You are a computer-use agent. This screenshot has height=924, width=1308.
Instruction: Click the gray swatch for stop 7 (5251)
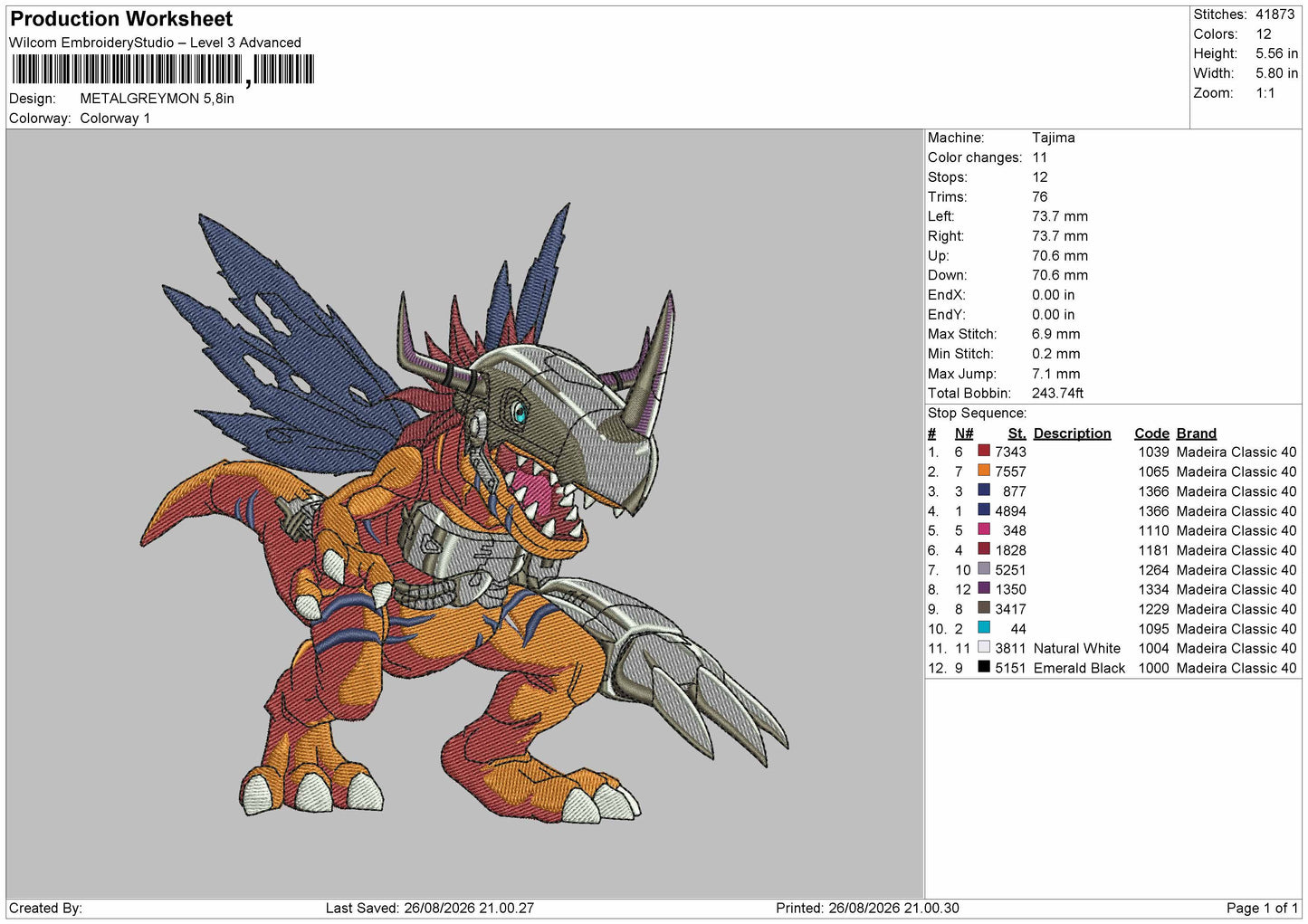point(984,568)
